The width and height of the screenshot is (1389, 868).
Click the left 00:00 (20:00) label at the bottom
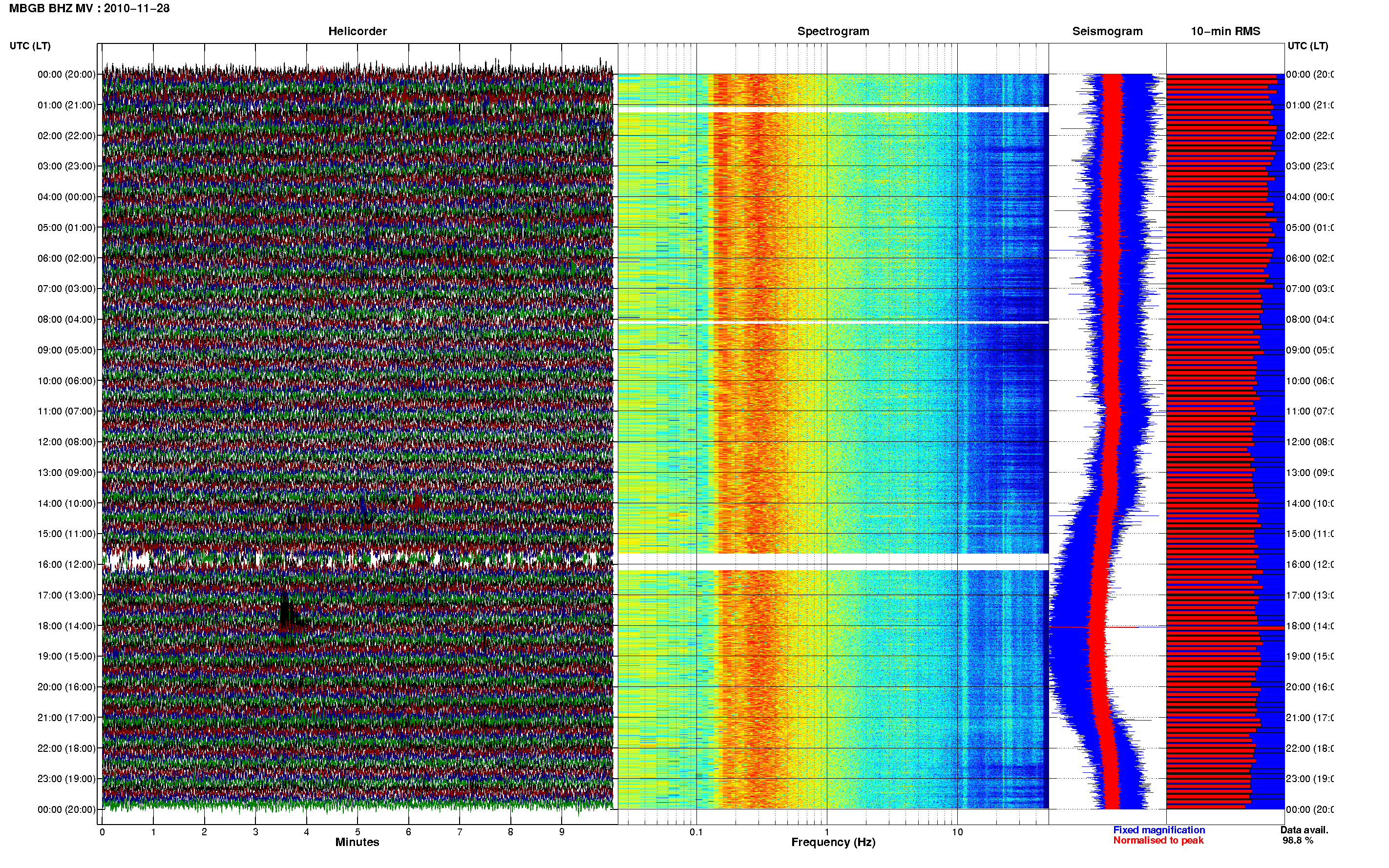pyautogui.click(x=66, y=809)
